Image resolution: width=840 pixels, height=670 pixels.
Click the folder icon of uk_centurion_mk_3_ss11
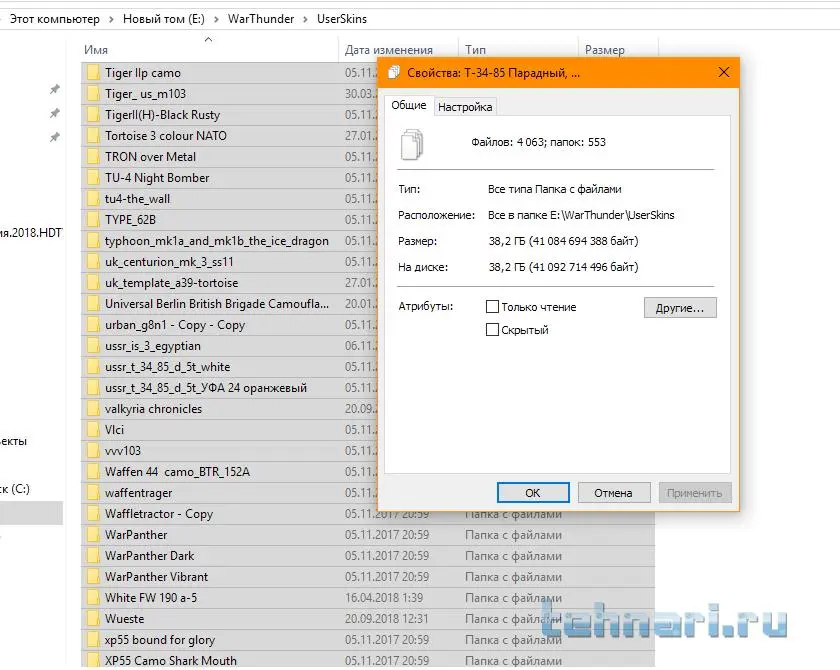click(93, 262)
